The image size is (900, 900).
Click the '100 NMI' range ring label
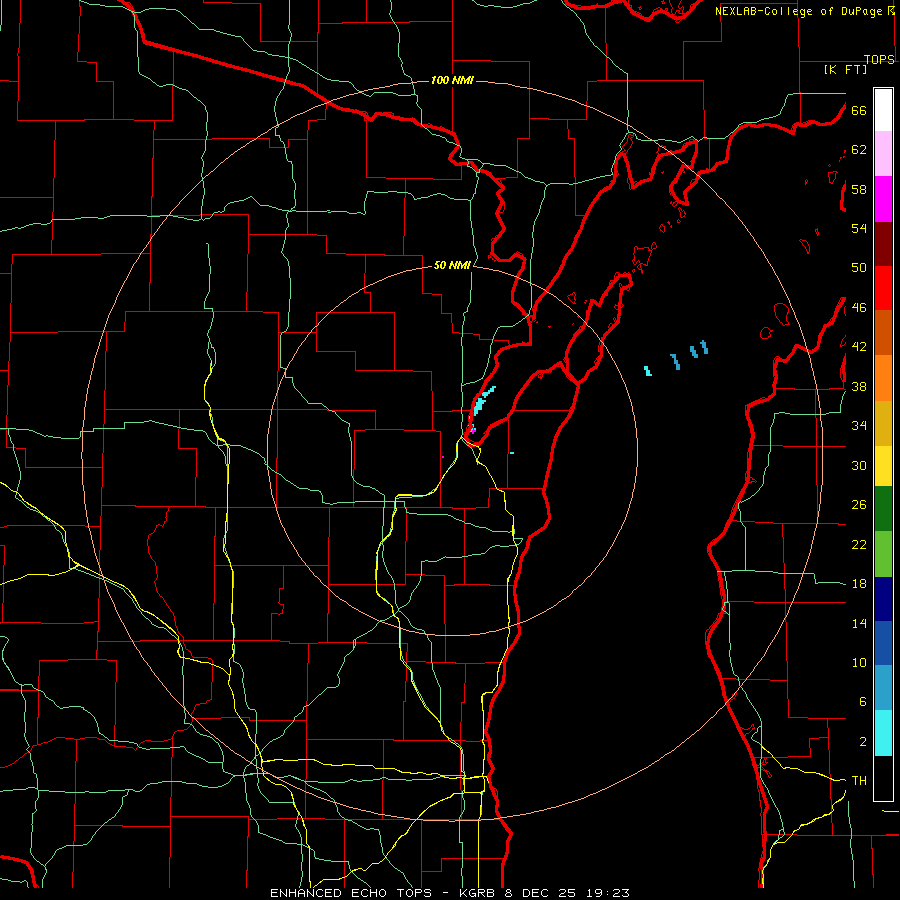coord(452,80)
